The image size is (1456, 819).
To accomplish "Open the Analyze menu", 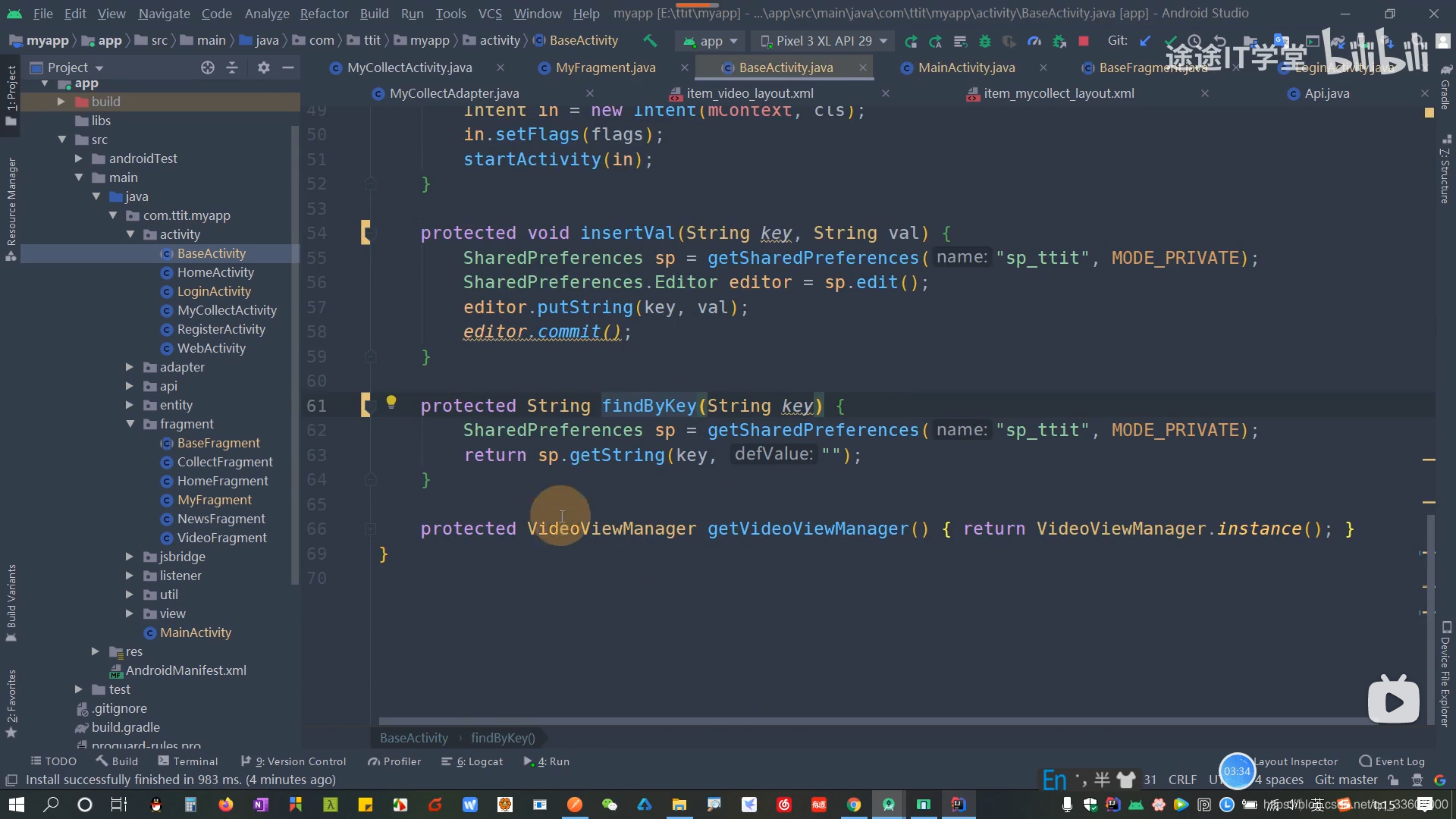I will pos(267,14).
